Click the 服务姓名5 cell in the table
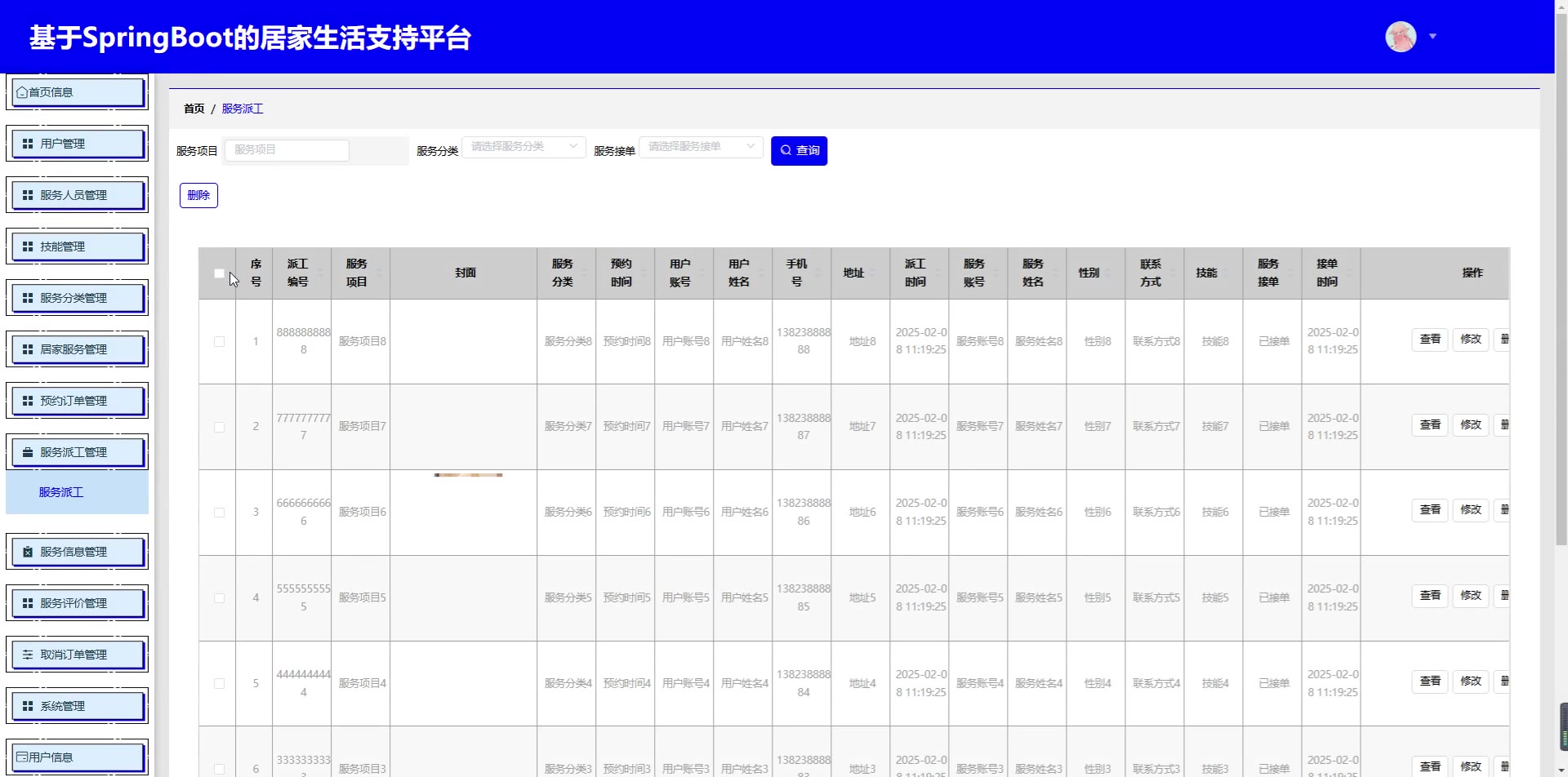Viewport: 1568px width, 777px height. (x=1038, y=598)
